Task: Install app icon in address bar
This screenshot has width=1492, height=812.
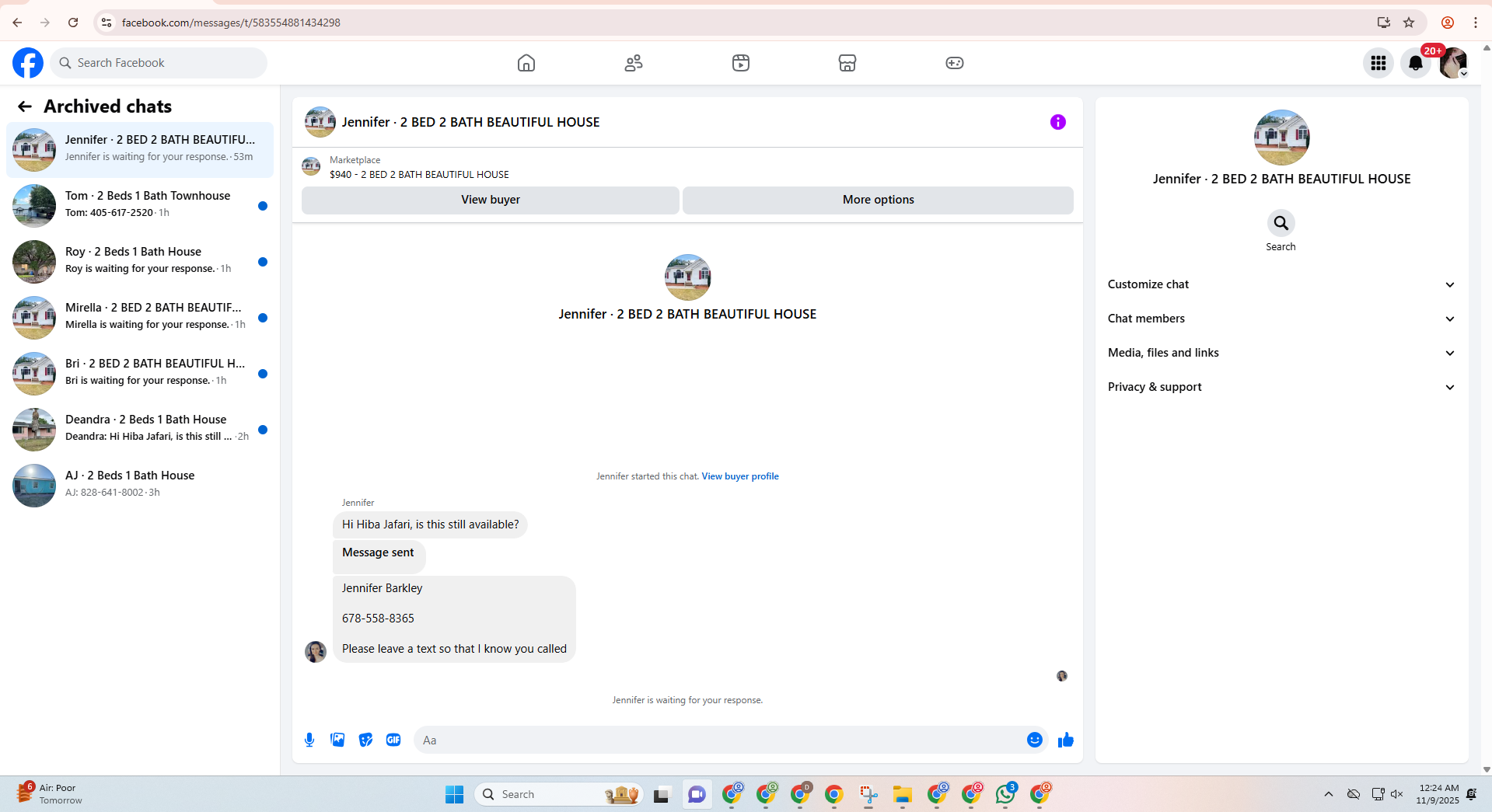Action: click(x=1383, y=23)
